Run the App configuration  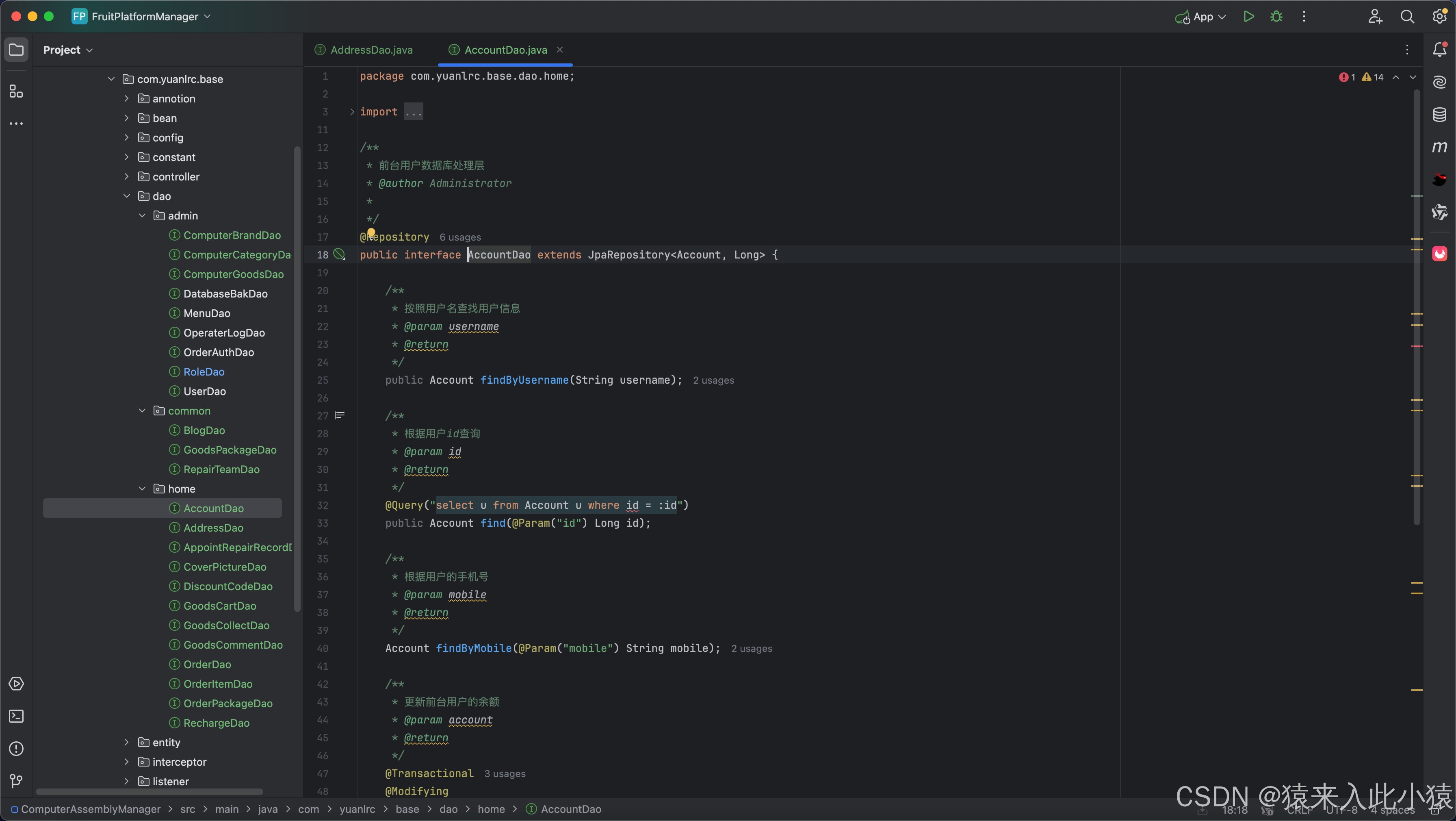coord(1249,16)
